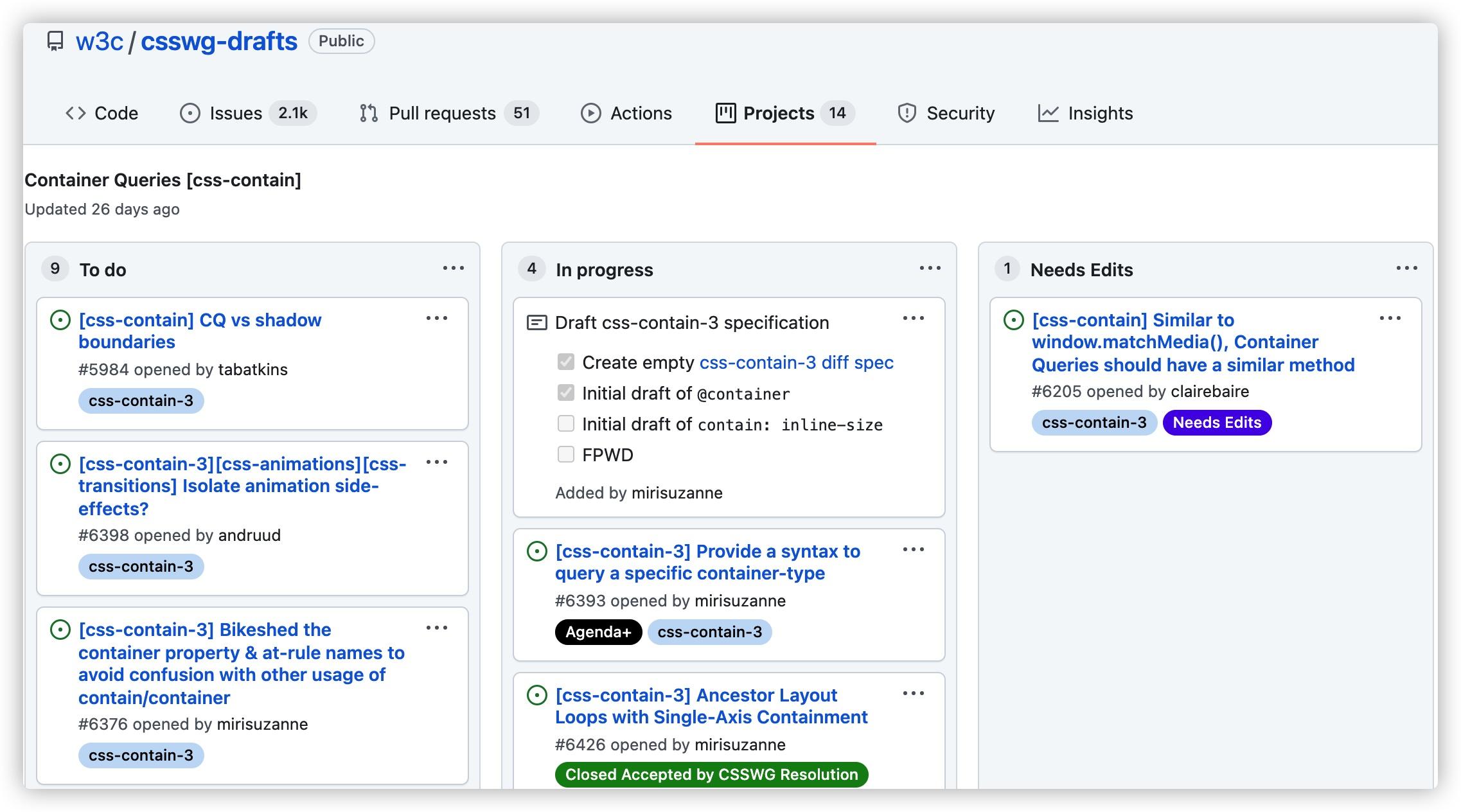Click open-issue icon on CQ vs shadow boundaries card
The height and width of the screenshot is (812, 1461).
(60, 320)
